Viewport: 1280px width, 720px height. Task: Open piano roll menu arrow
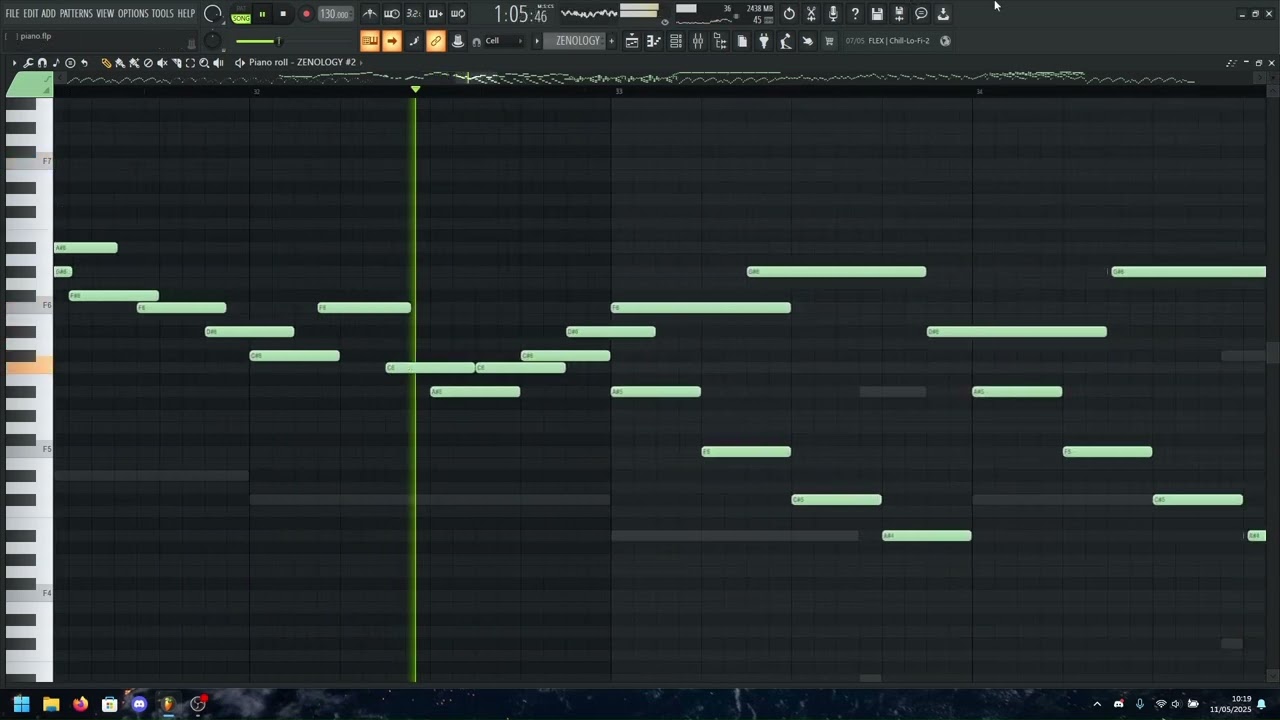(x=15, y=63)
